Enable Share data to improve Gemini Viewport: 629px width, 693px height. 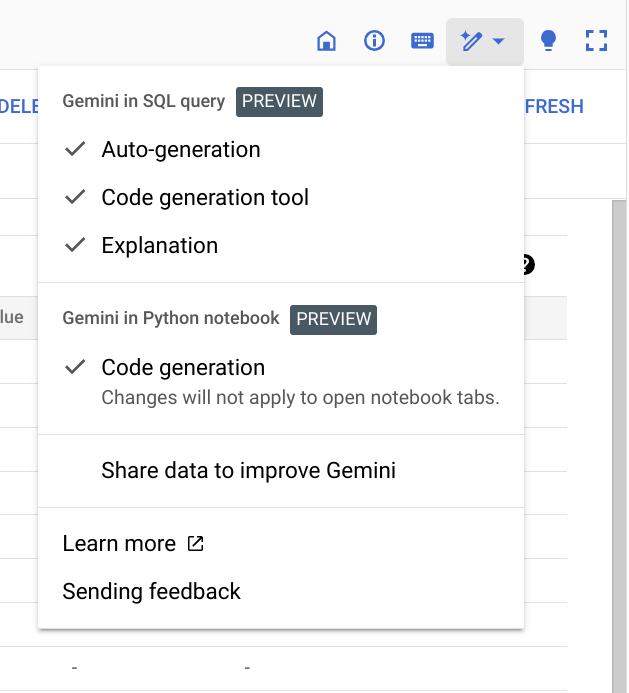(248, 471)
